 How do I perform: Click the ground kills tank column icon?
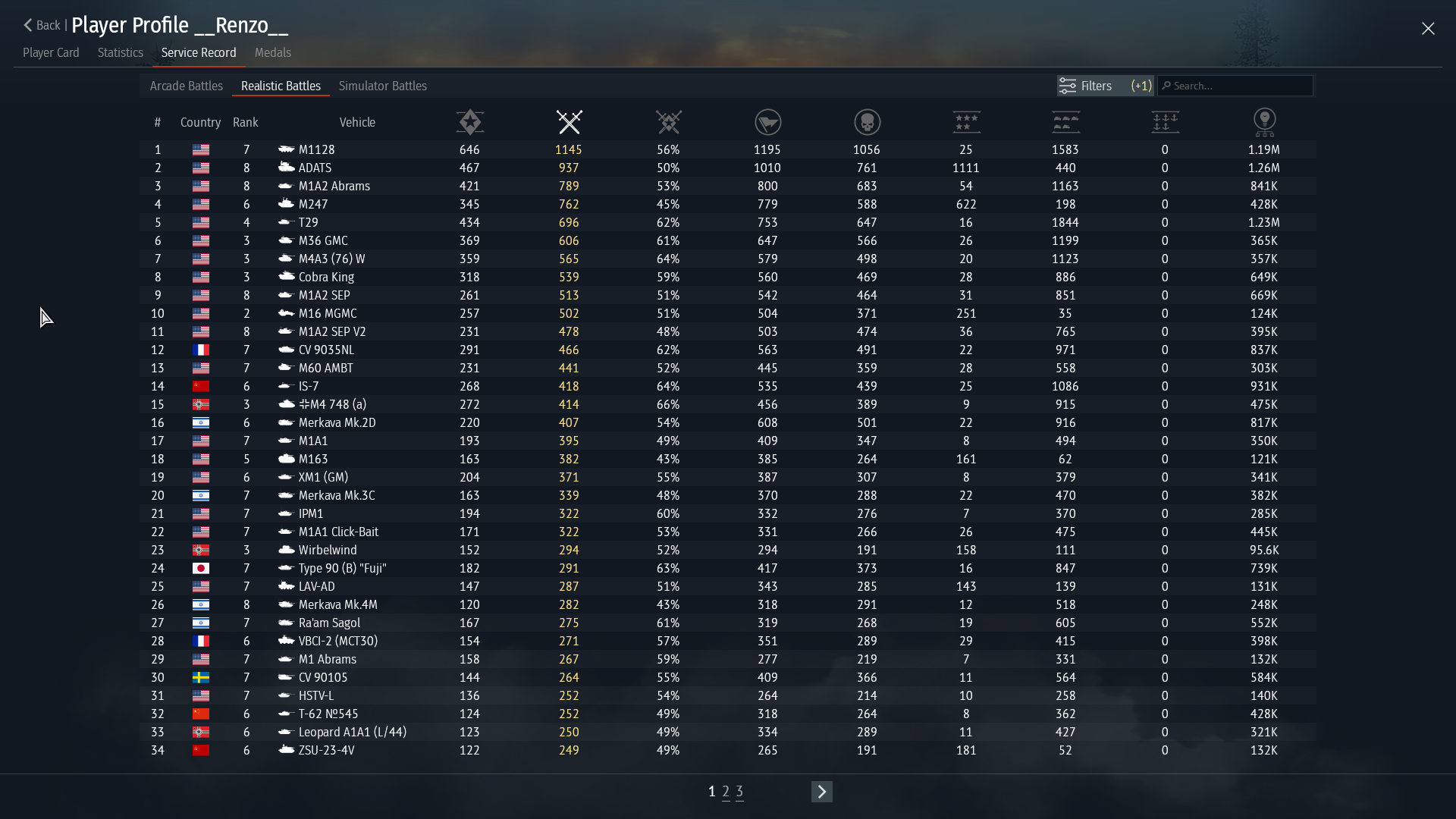click(1065, 122)
